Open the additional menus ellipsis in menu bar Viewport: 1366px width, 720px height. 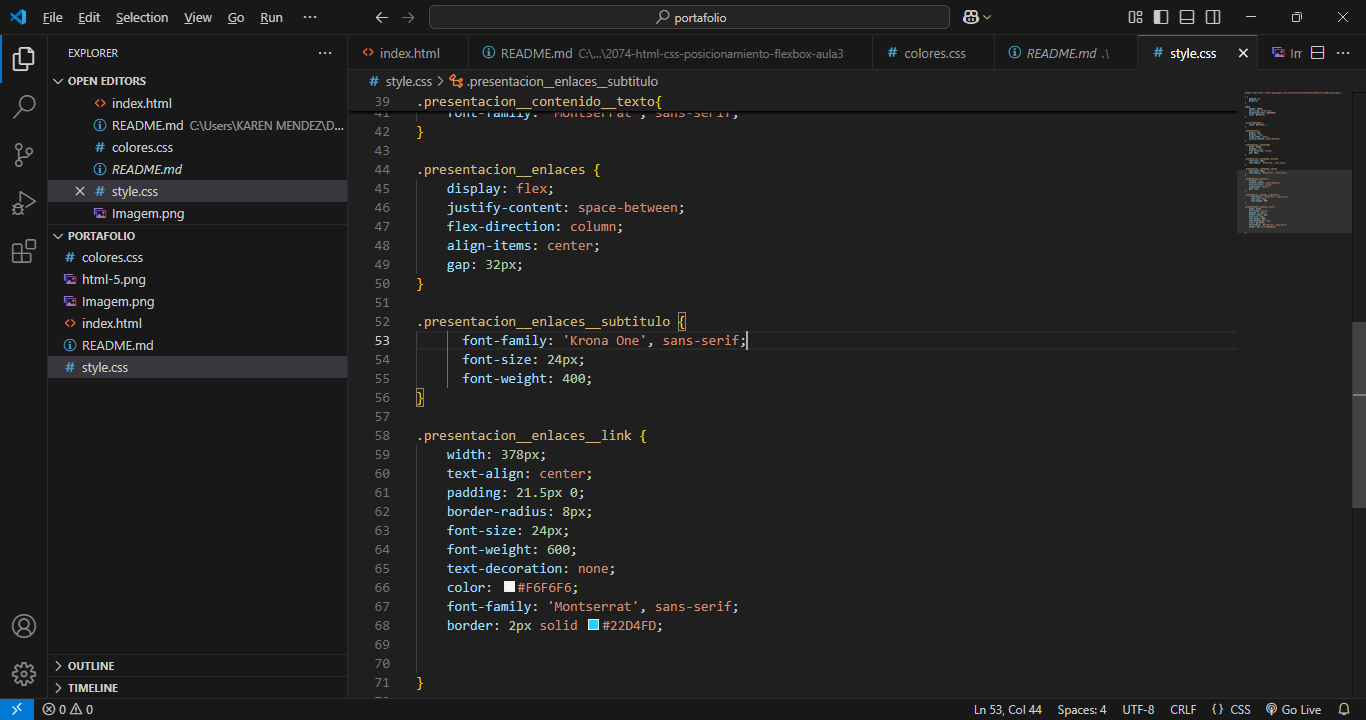click(x=310, y=17)
